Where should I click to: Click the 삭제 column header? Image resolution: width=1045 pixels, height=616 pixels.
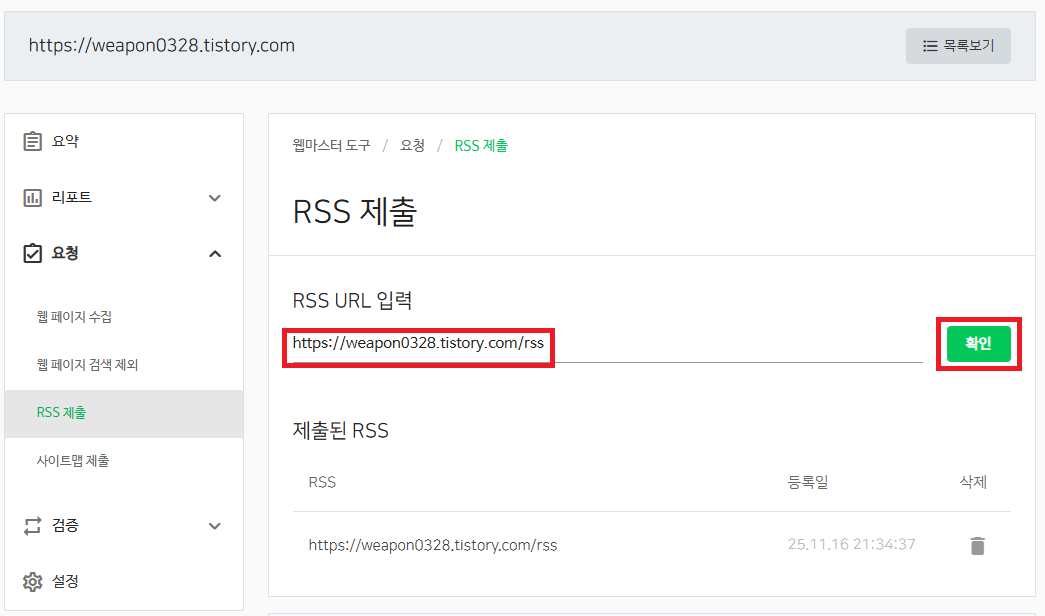pos(973,482)
